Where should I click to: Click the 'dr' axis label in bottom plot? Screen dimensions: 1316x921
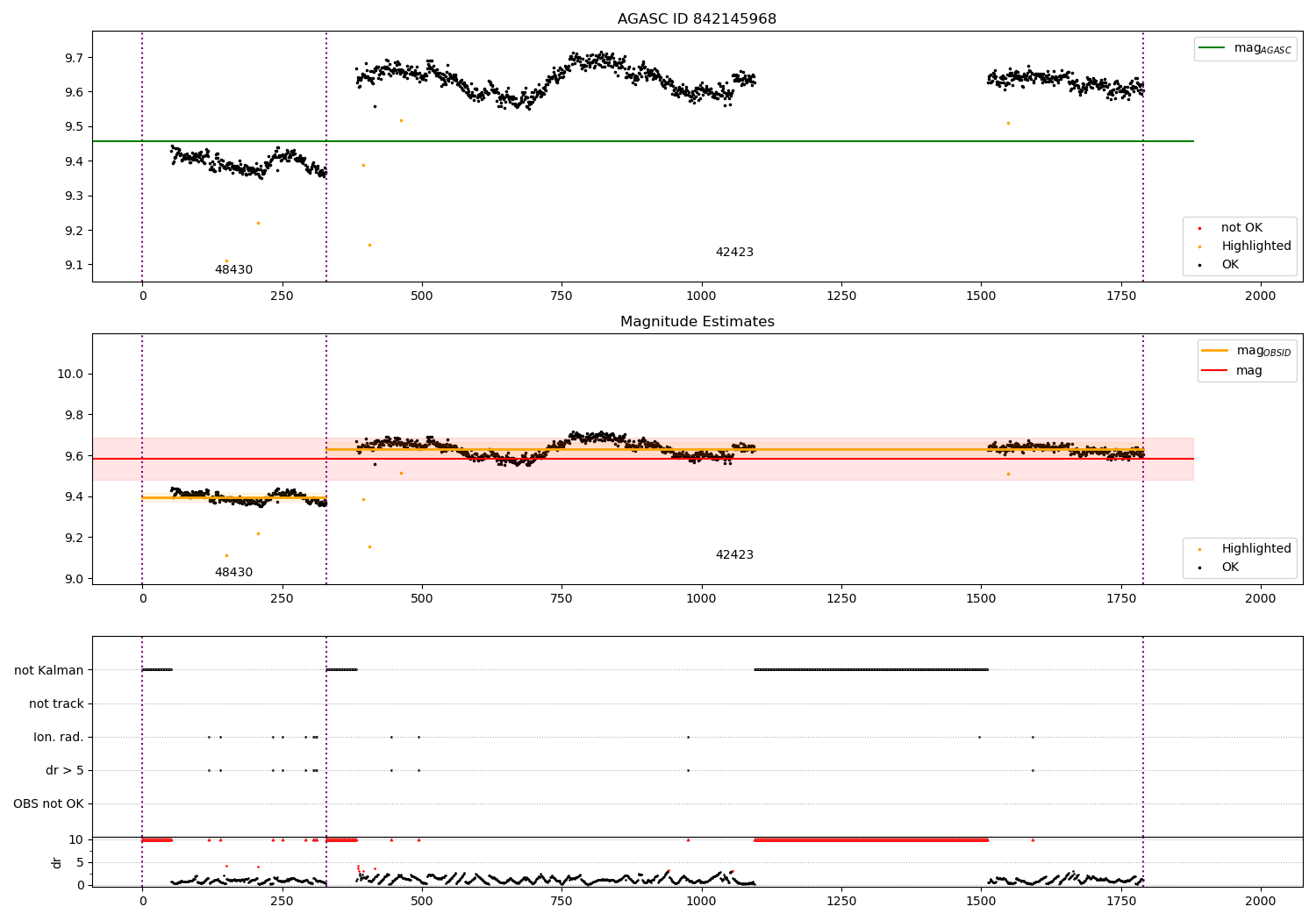coord(57,862)
